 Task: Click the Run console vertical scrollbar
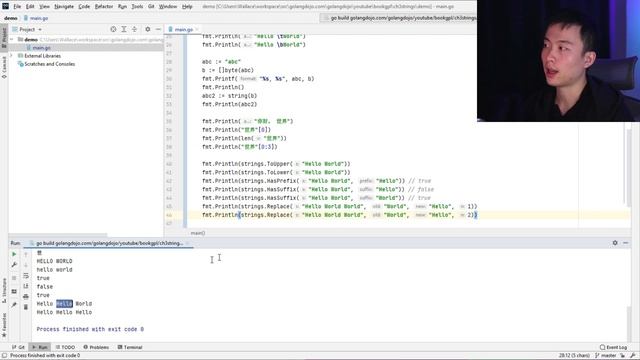(629, 324)
